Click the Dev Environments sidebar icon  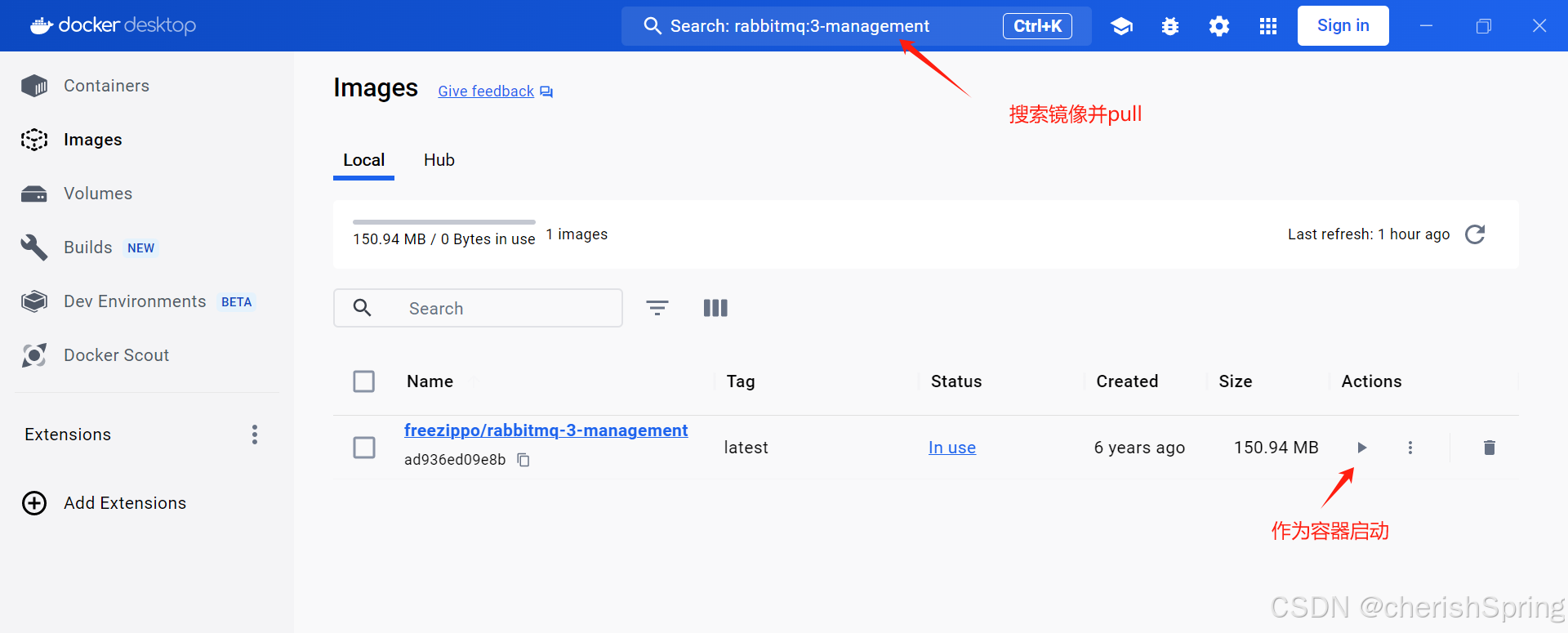point(34,301)
